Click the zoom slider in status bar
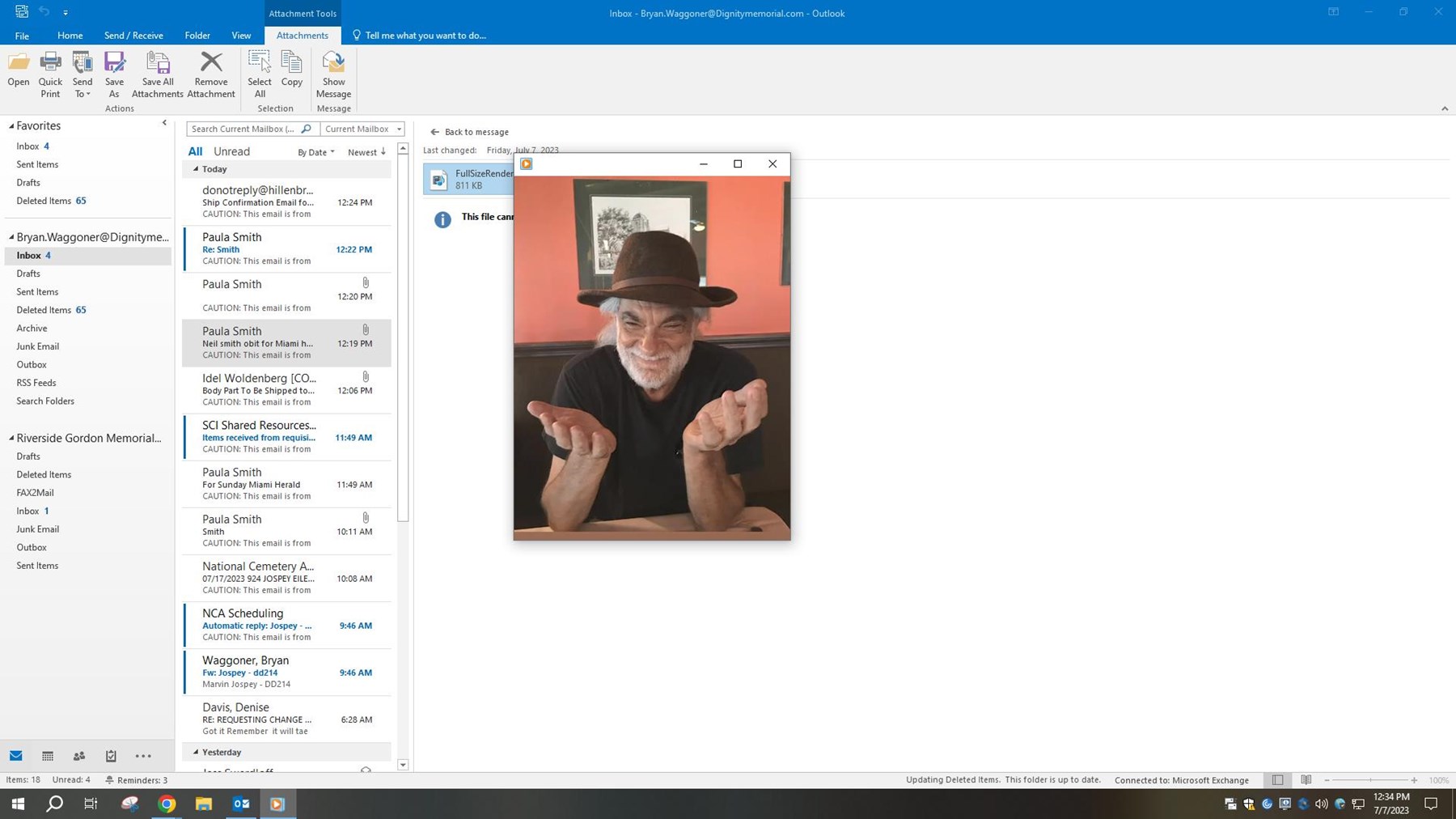This screenshot has height=819, width=1456. click(x=1370, y=780)
